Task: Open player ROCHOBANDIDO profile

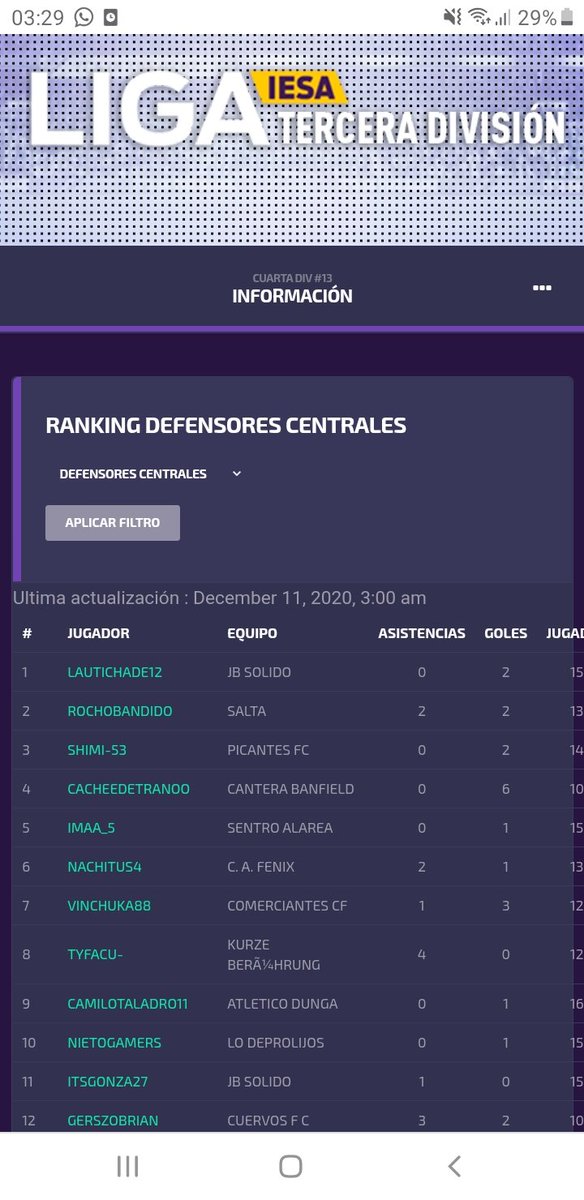Action: tap(119, 711)
